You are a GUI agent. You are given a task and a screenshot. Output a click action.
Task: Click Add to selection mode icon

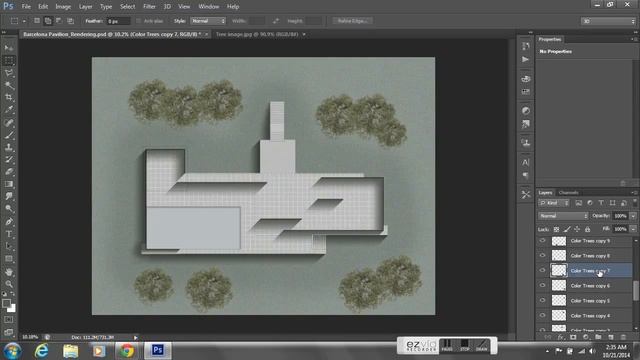pyautogui.click(x=48, y=21)
